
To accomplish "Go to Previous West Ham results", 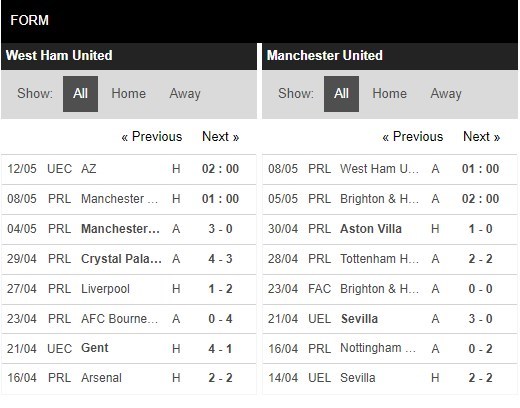I will pos(152,137).
